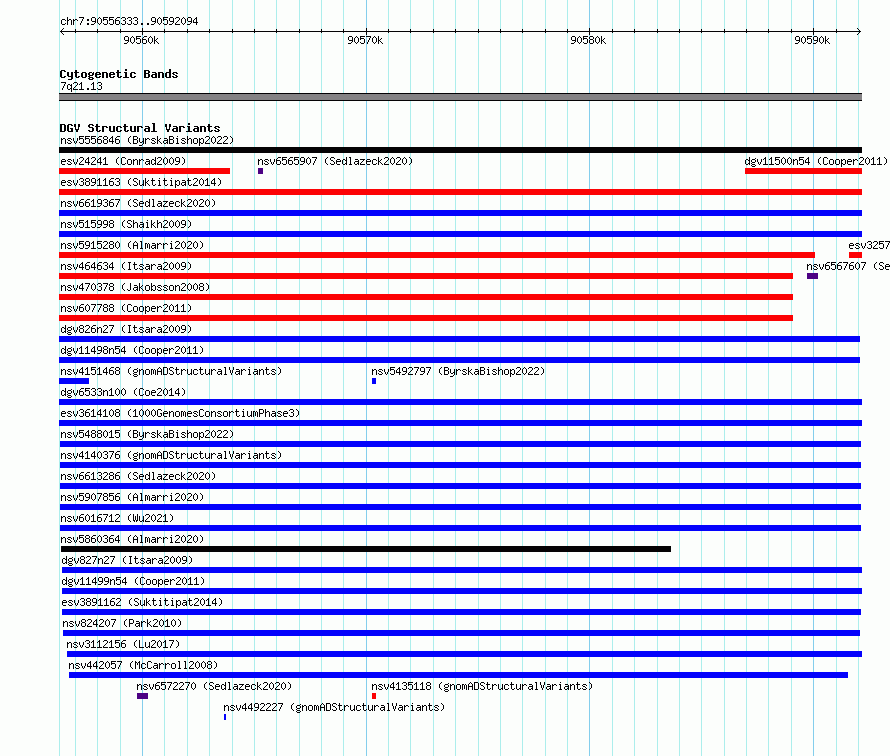The height and width of the screenshot is (756, 890).
Task: Click the 90570k ruler position label
Action: point(365,40)
